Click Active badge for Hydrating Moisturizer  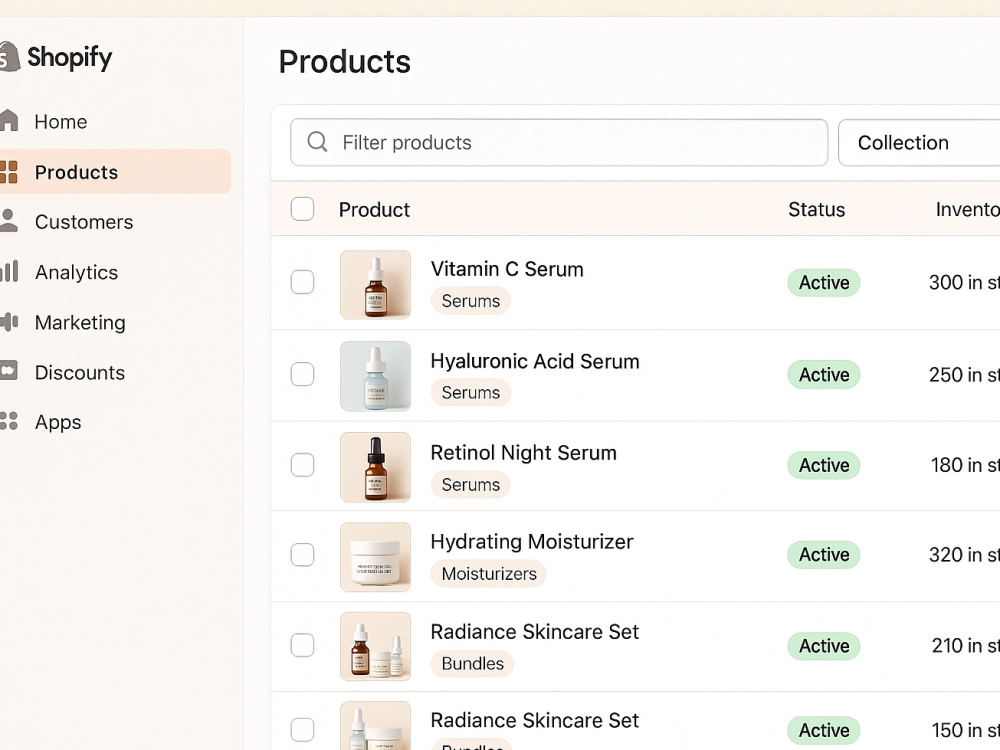[824, 554]
